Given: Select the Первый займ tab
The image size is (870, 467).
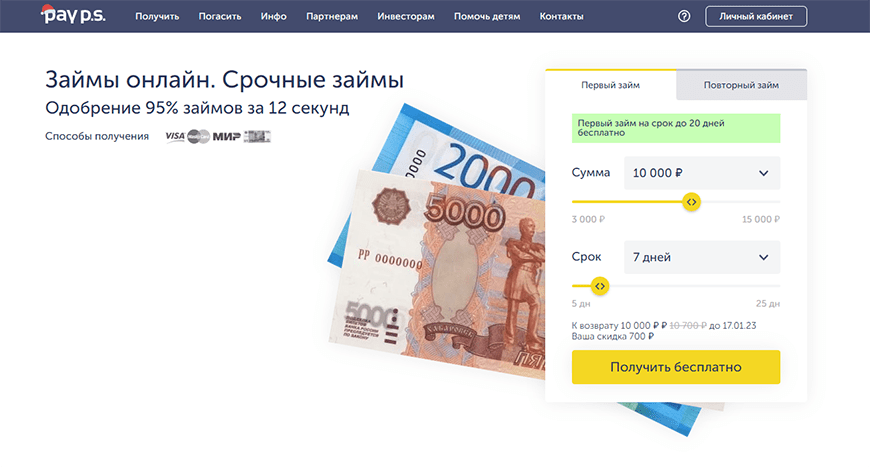Looking at the screenshot, I should click(610, 85).
